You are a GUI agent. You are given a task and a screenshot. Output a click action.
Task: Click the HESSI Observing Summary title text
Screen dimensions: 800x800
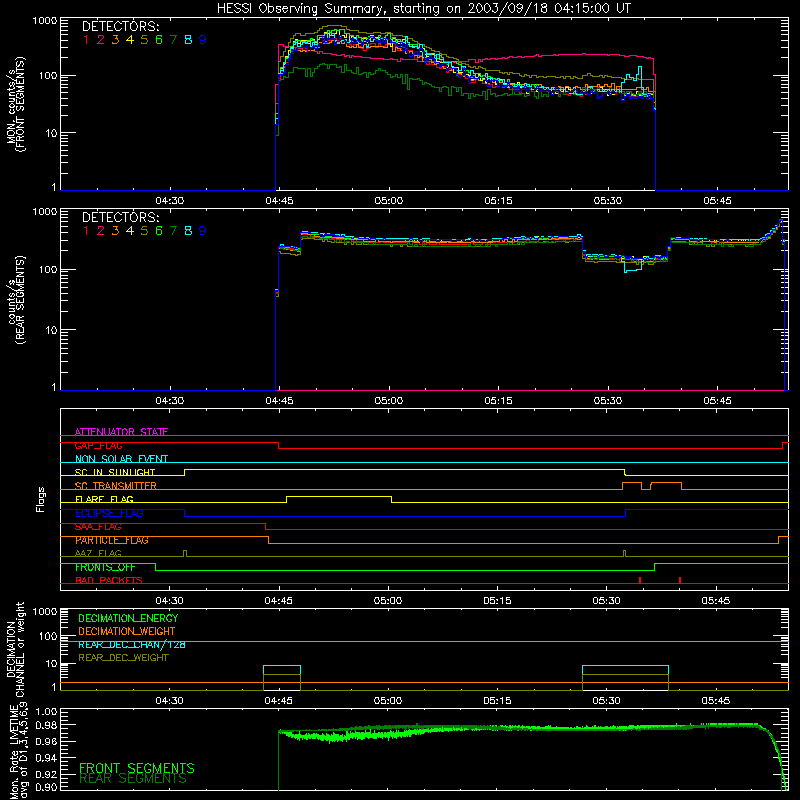coord(423,9)
